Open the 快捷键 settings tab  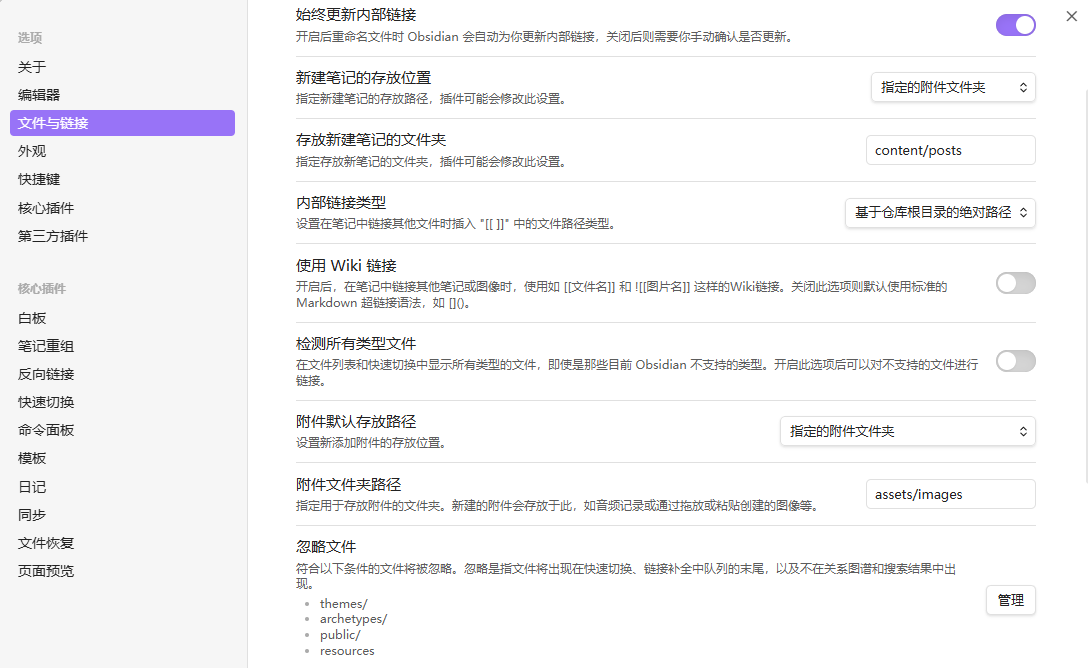(x=39, y=179)
